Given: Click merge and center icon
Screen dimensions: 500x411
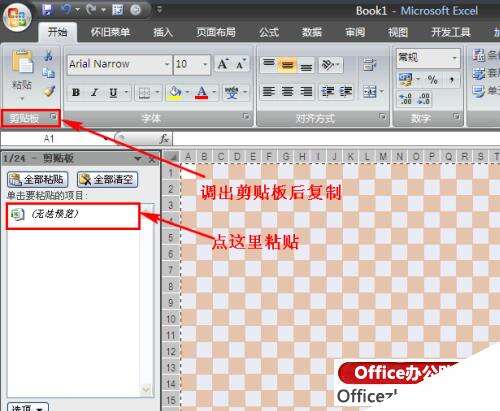Looking at the screenshot, I should [370, 91].
